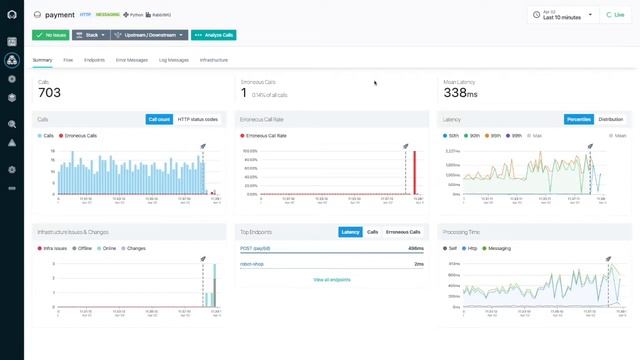This screenshot has width=640, height=360.
Task: Select Call count view in Calls panel
Action: coord(159,119)
